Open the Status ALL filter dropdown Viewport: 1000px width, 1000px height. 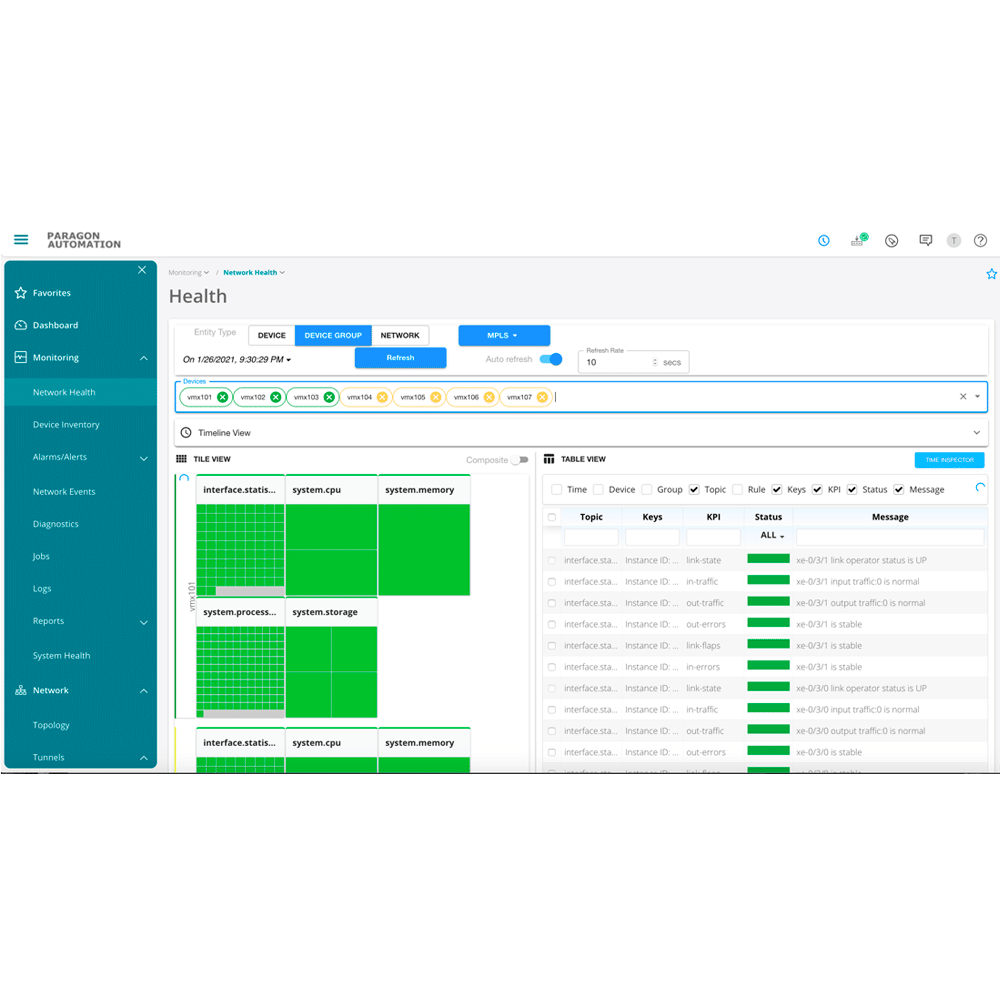pyautogui.click(x=772, y=536)
